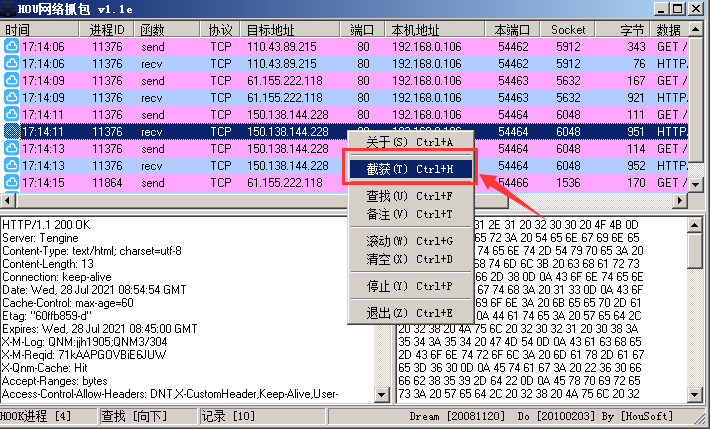Image resolution: width=710 pixels, height=429 pixels.
Task: Select the cloud icon of the 17:14:09 send packet
Action: (x=11, y=80)
